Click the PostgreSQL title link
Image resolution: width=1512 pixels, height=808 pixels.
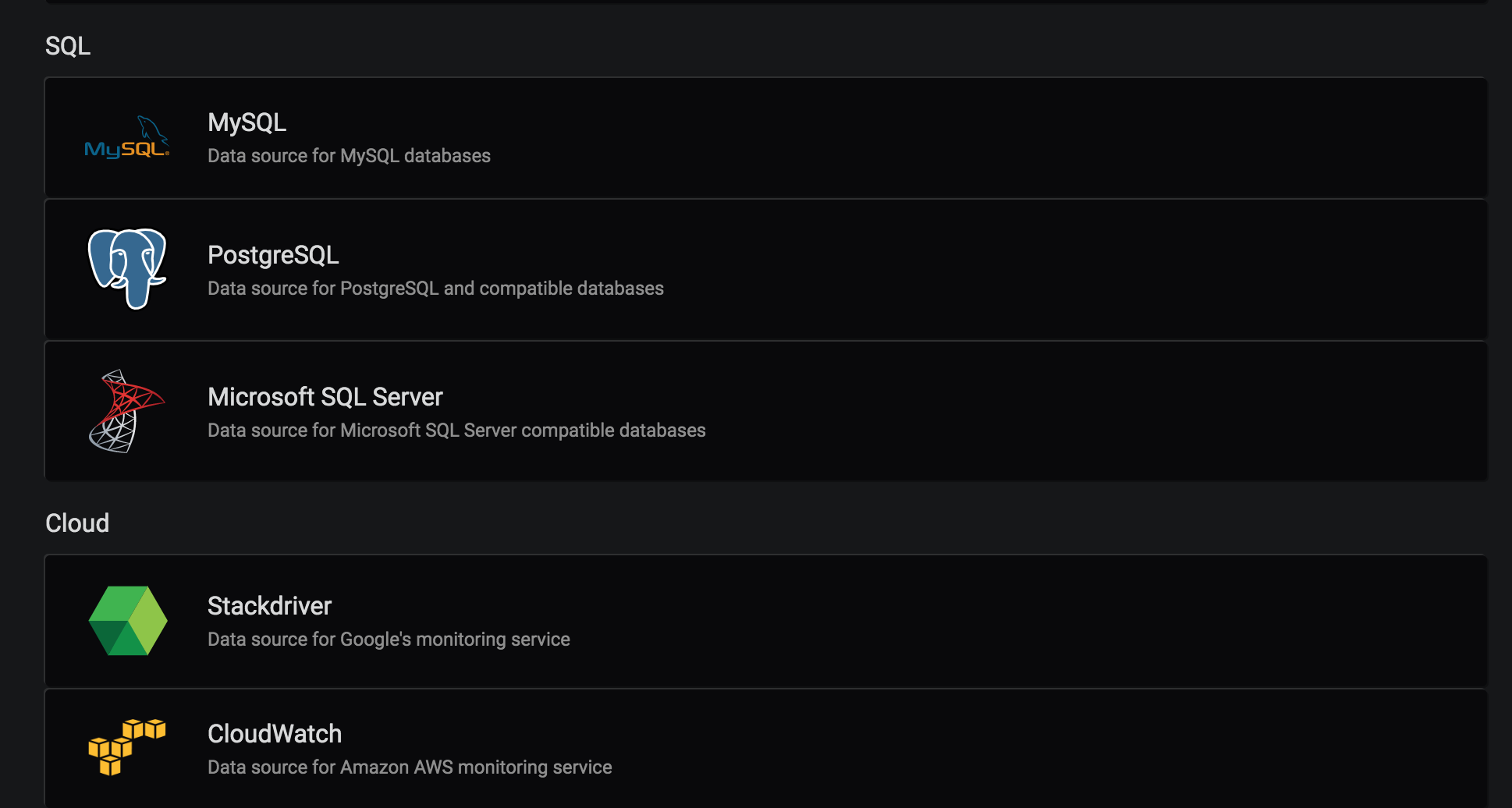click(273, 254)
